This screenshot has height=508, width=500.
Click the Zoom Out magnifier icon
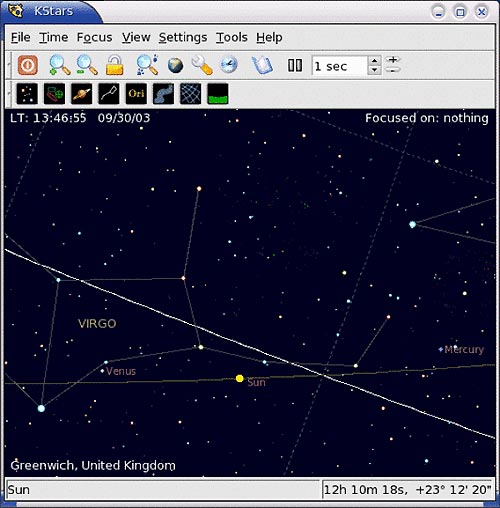pyautogui.click(x=87, y=65)
